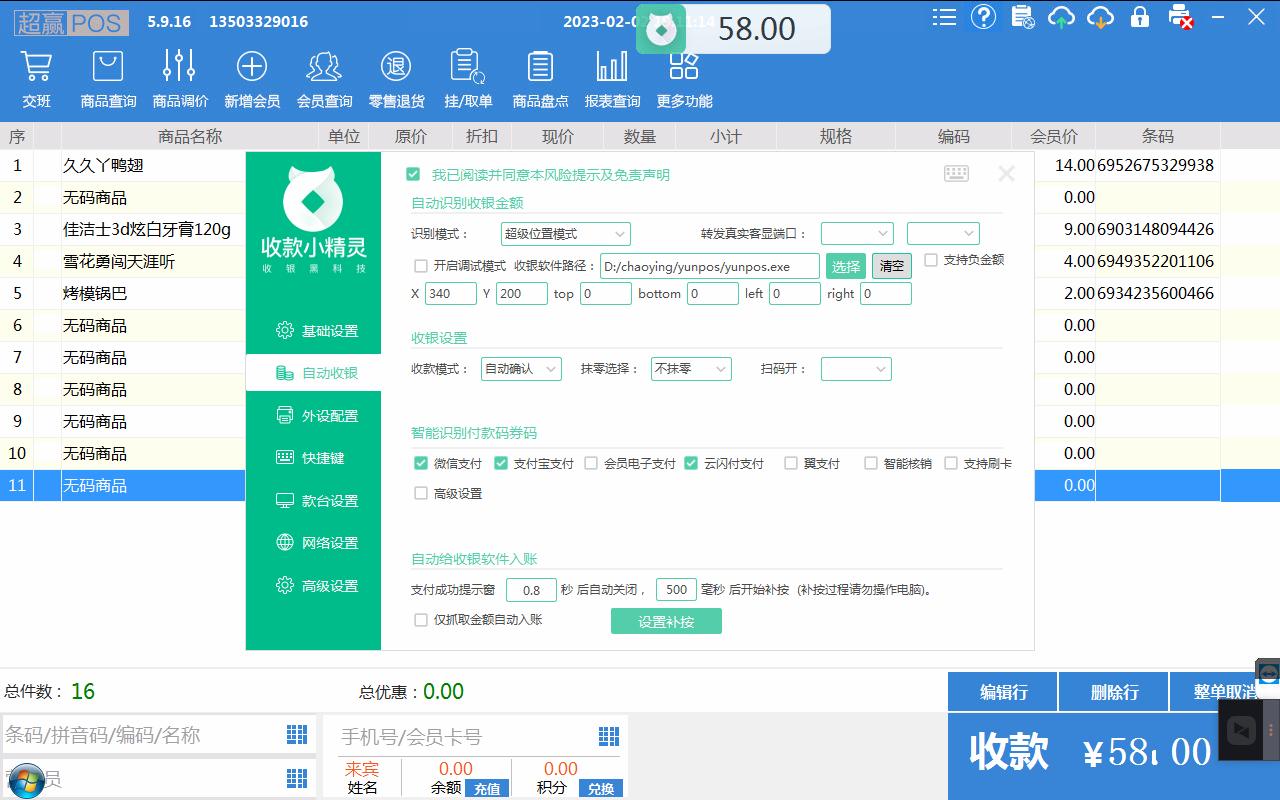Viewport: 1280px width, 800px height.
Task: Click the 编辑行 edit row button
Action: pyautogui.click(x=1003, y=692)
